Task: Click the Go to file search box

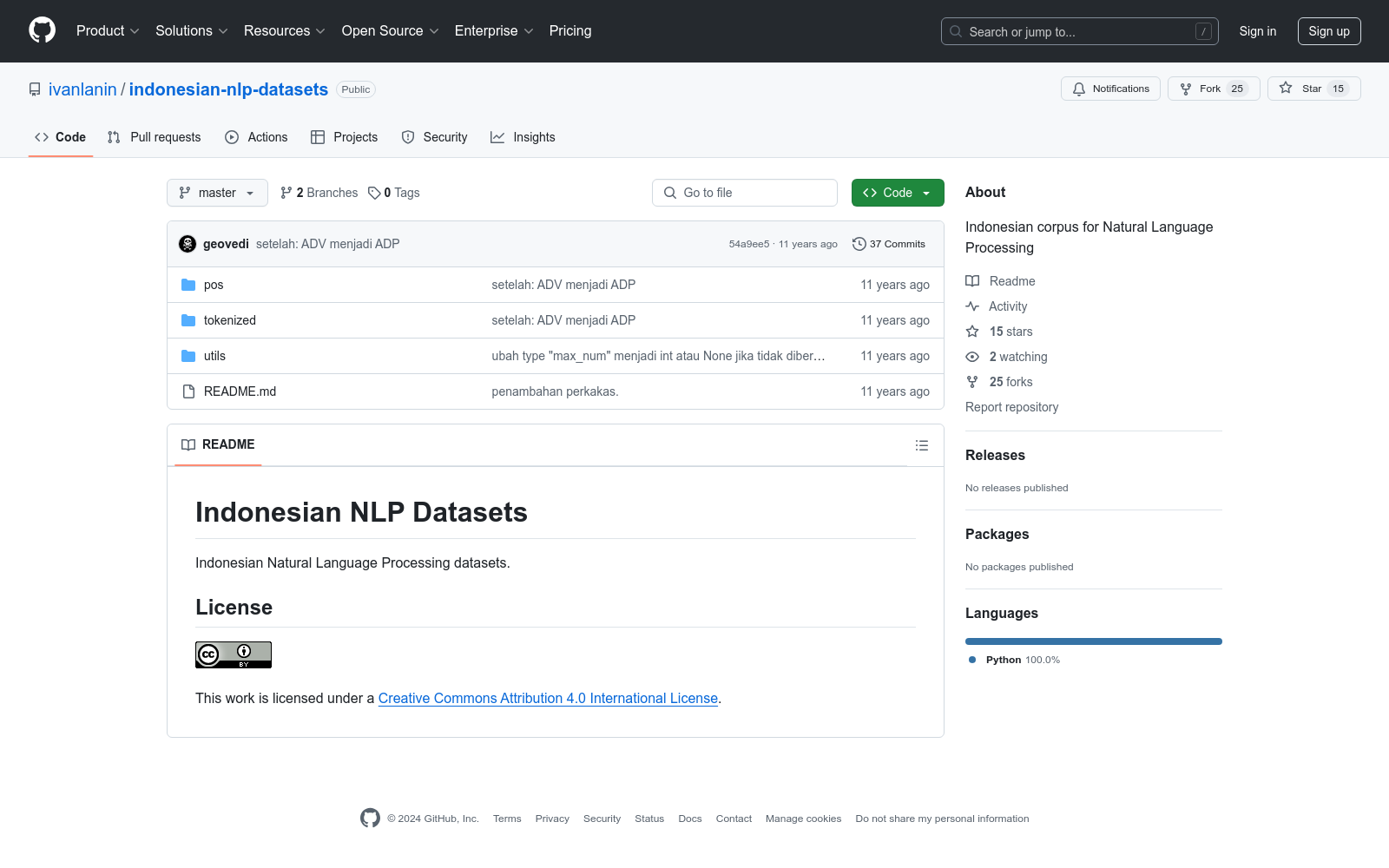Action: 745,193
